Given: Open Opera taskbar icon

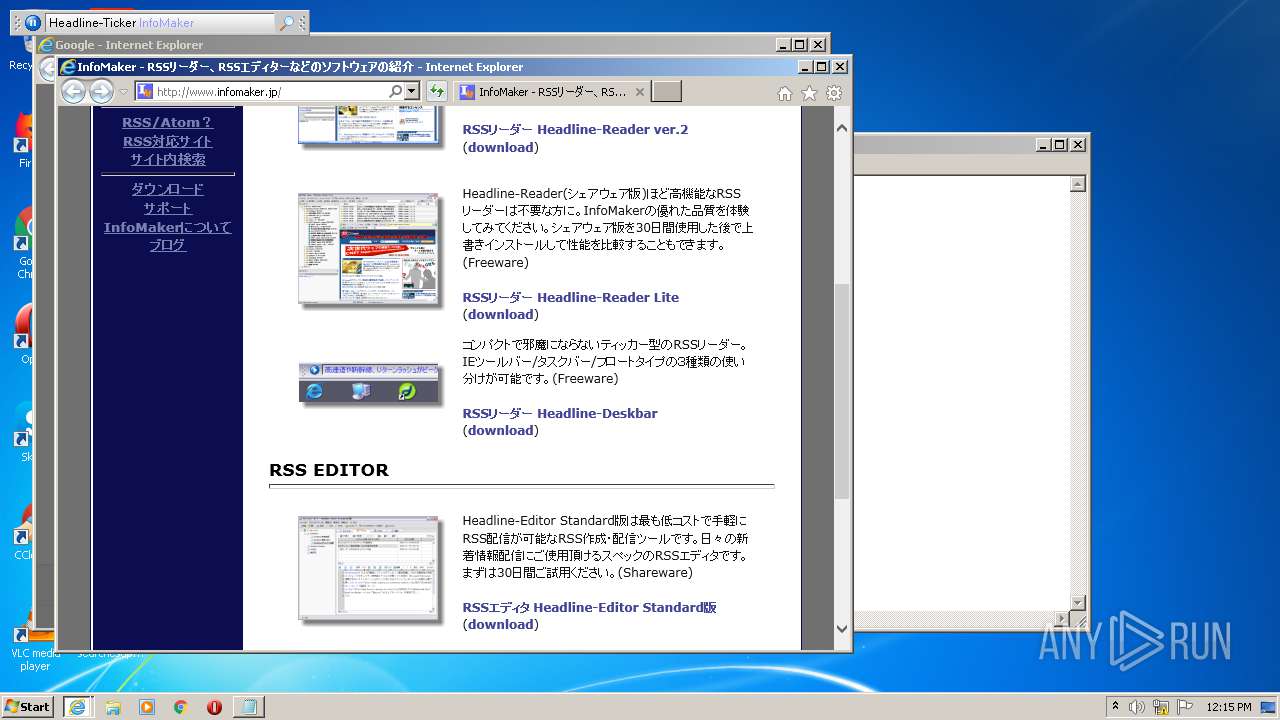Looking at the screenshot, I should (x=214, y=707).
